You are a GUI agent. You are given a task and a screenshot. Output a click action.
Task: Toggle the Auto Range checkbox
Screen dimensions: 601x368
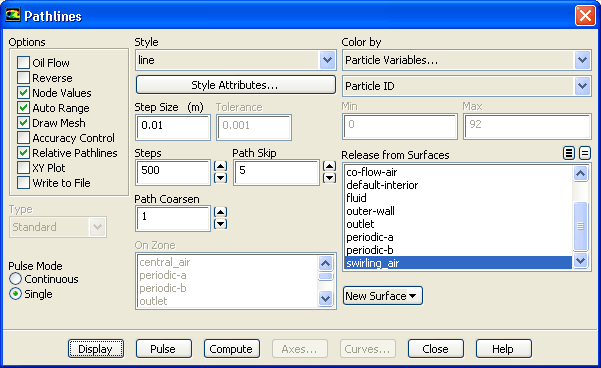pos(23,108)
